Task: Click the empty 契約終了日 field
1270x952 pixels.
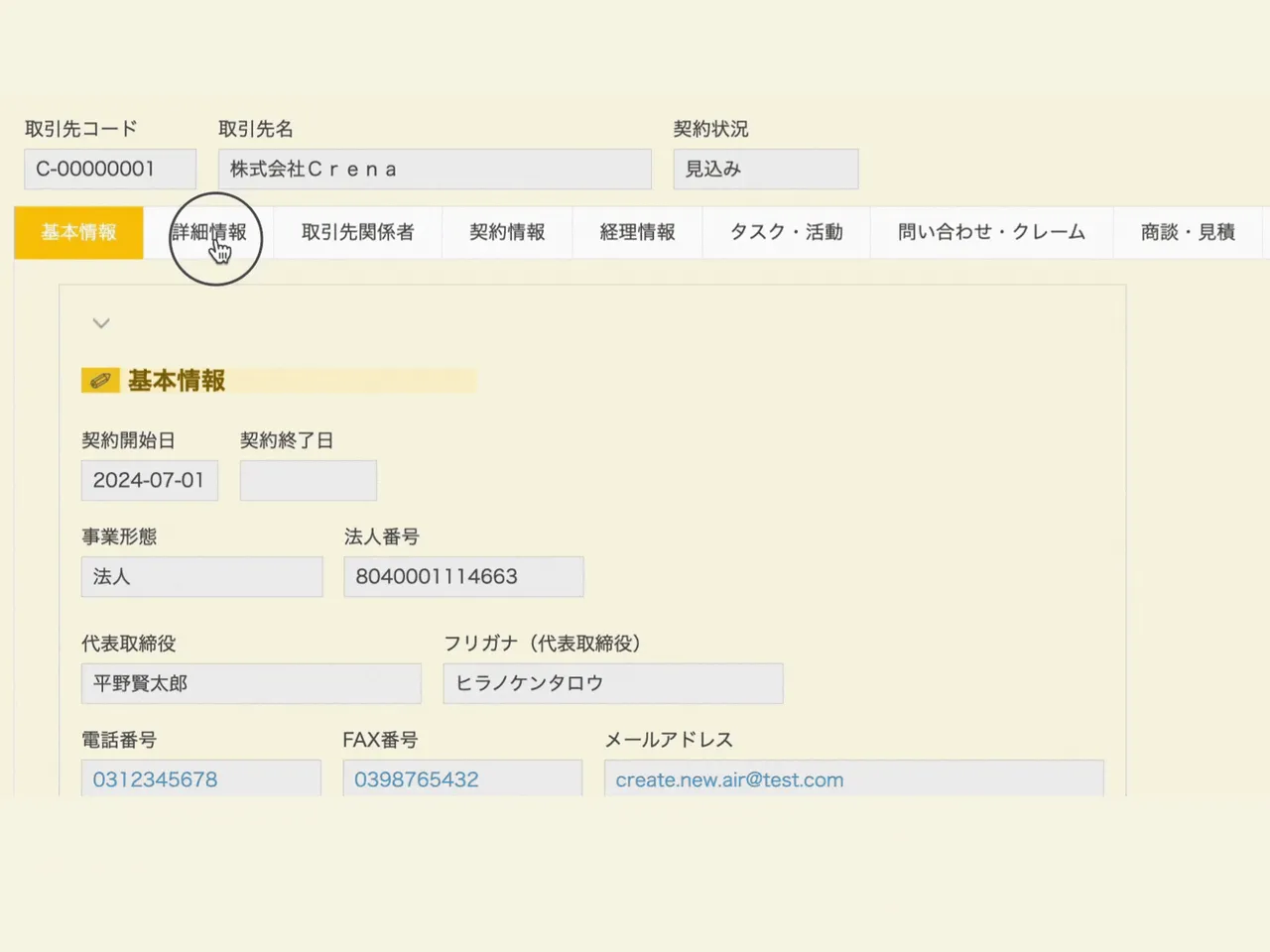Action: coord(309,480)
